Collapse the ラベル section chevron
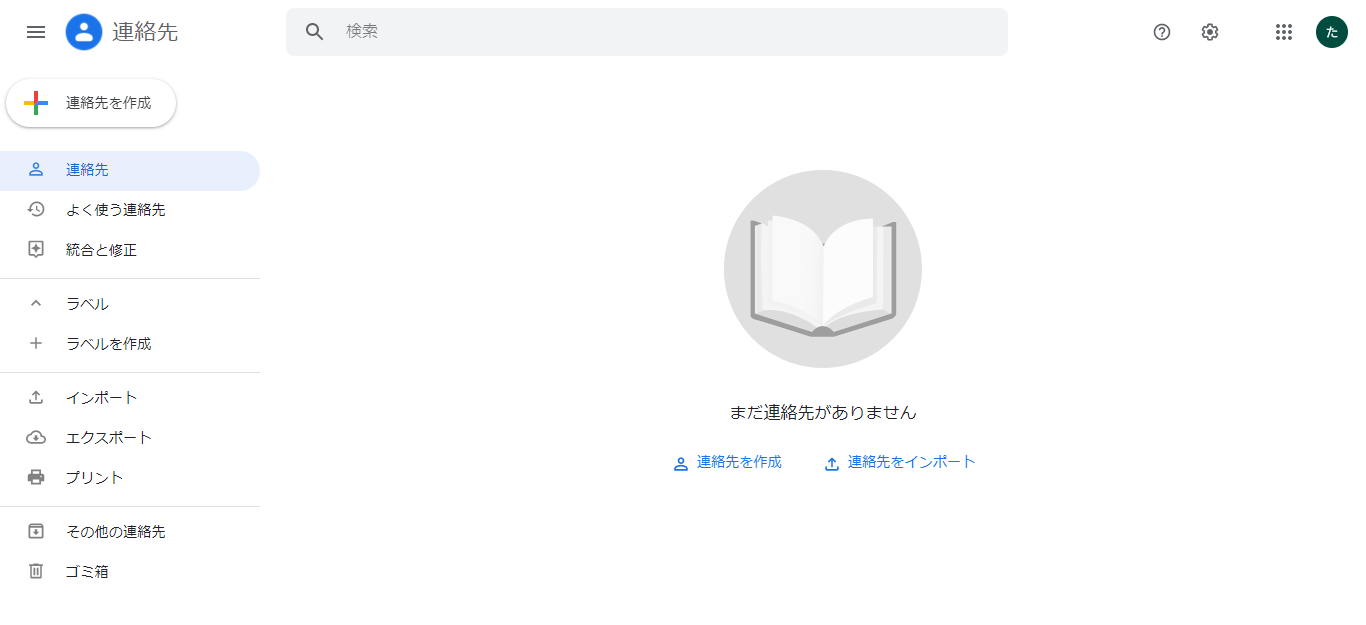 (x=36, y=304)
